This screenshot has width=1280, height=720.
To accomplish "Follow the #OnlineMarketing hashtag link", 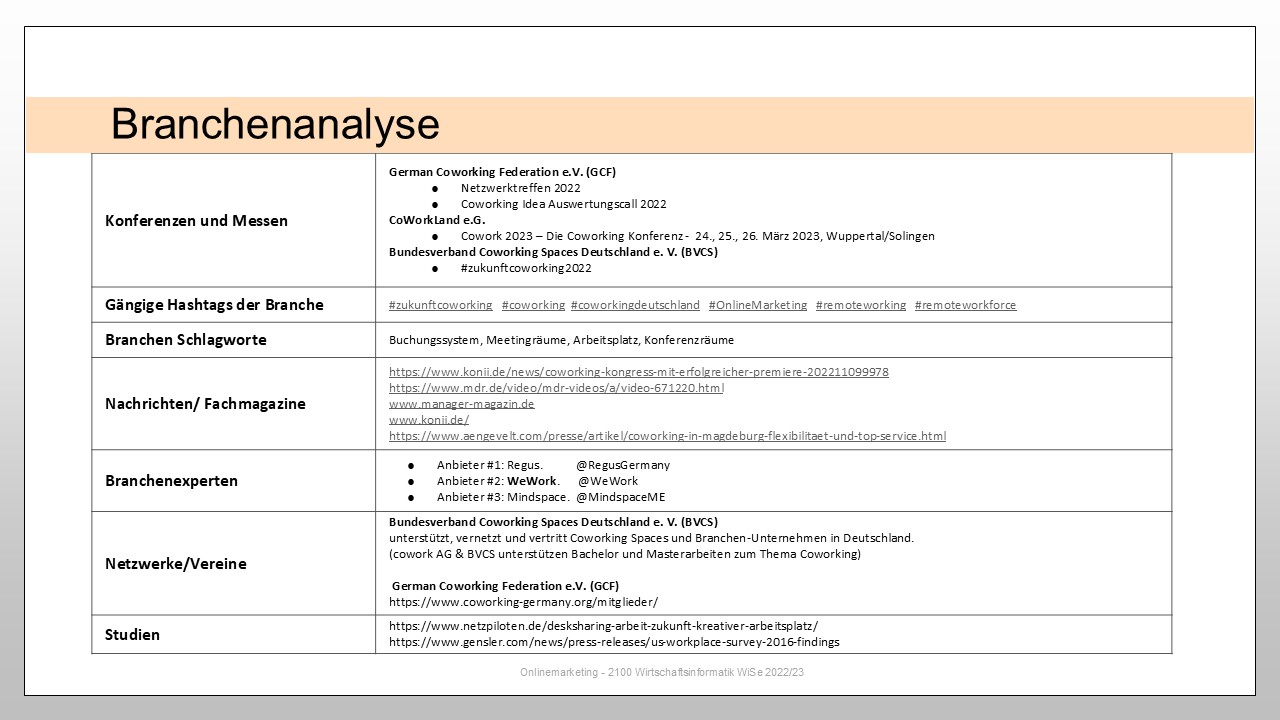I will click(x=757, y=305).
